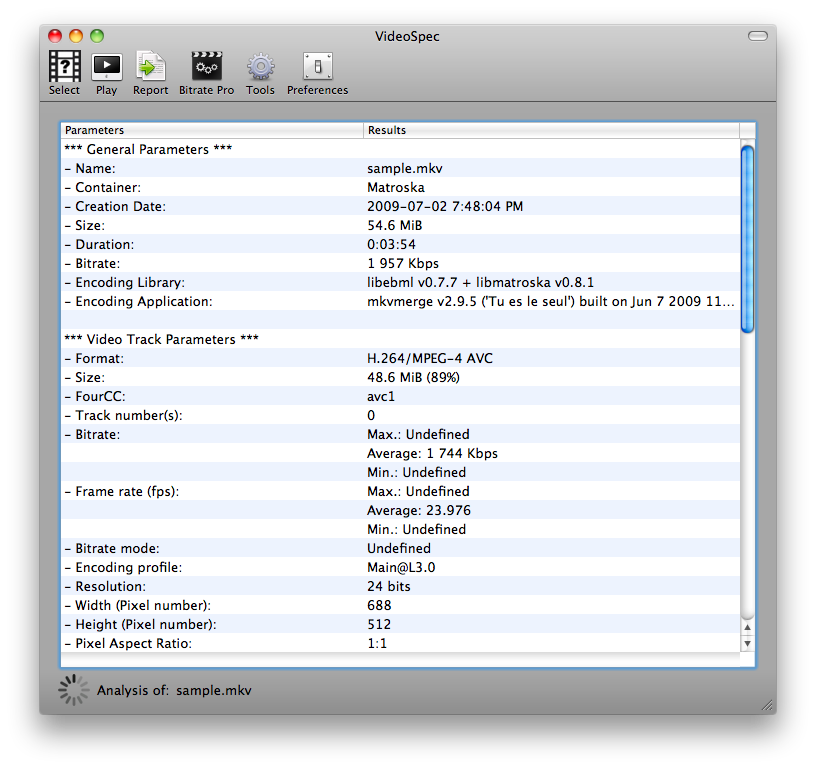This screenshot has width=816, height=769.
Task: Open Preferences from the toolbar
Action: click(317, 67)
